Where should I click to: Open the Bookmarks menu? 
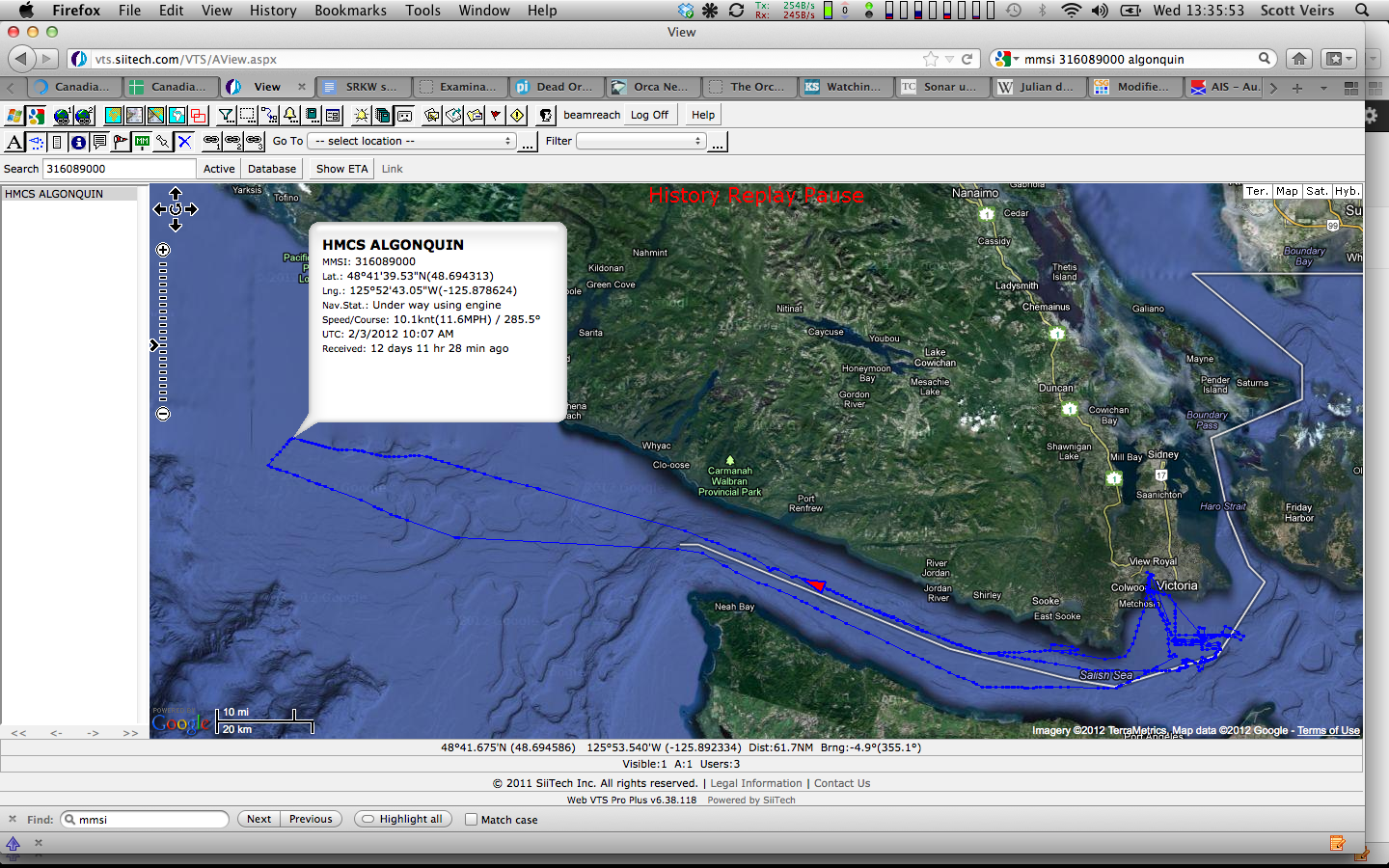click(350, 11)
